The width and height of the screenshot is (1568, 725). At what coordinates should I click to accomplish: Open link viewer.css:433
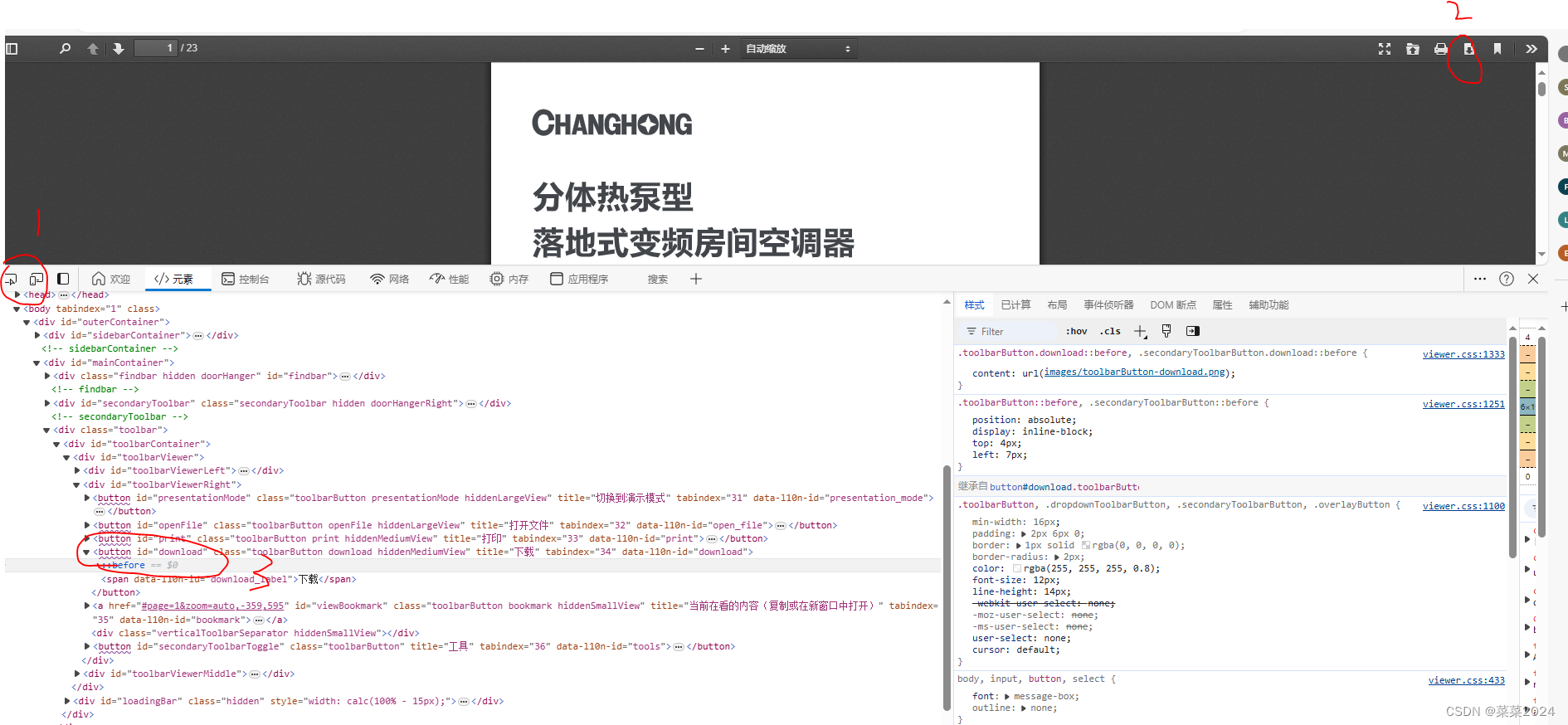[1466, 680]
